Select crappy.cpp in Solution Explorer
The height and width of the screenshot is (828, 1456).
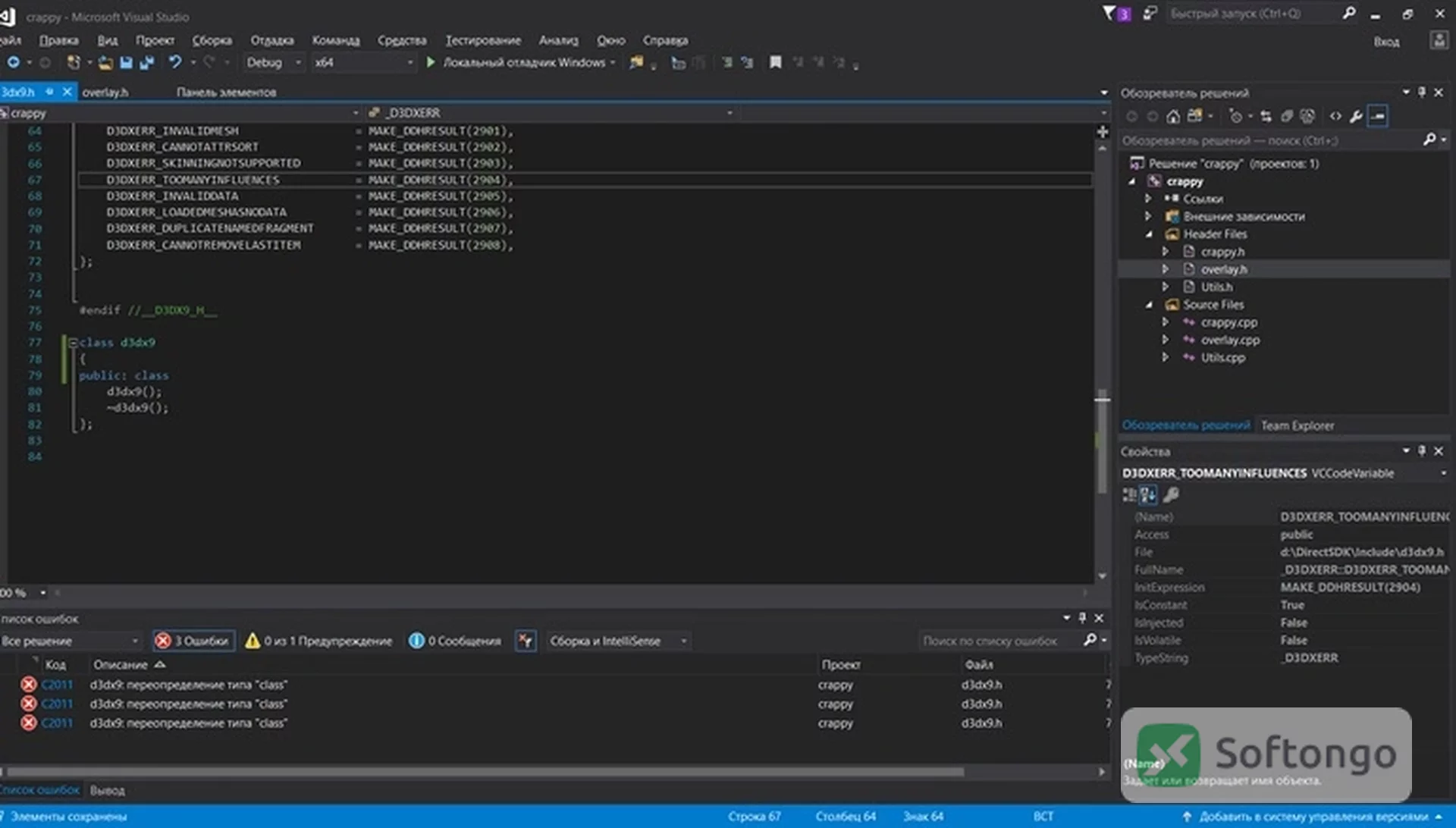click(1228, 322)
